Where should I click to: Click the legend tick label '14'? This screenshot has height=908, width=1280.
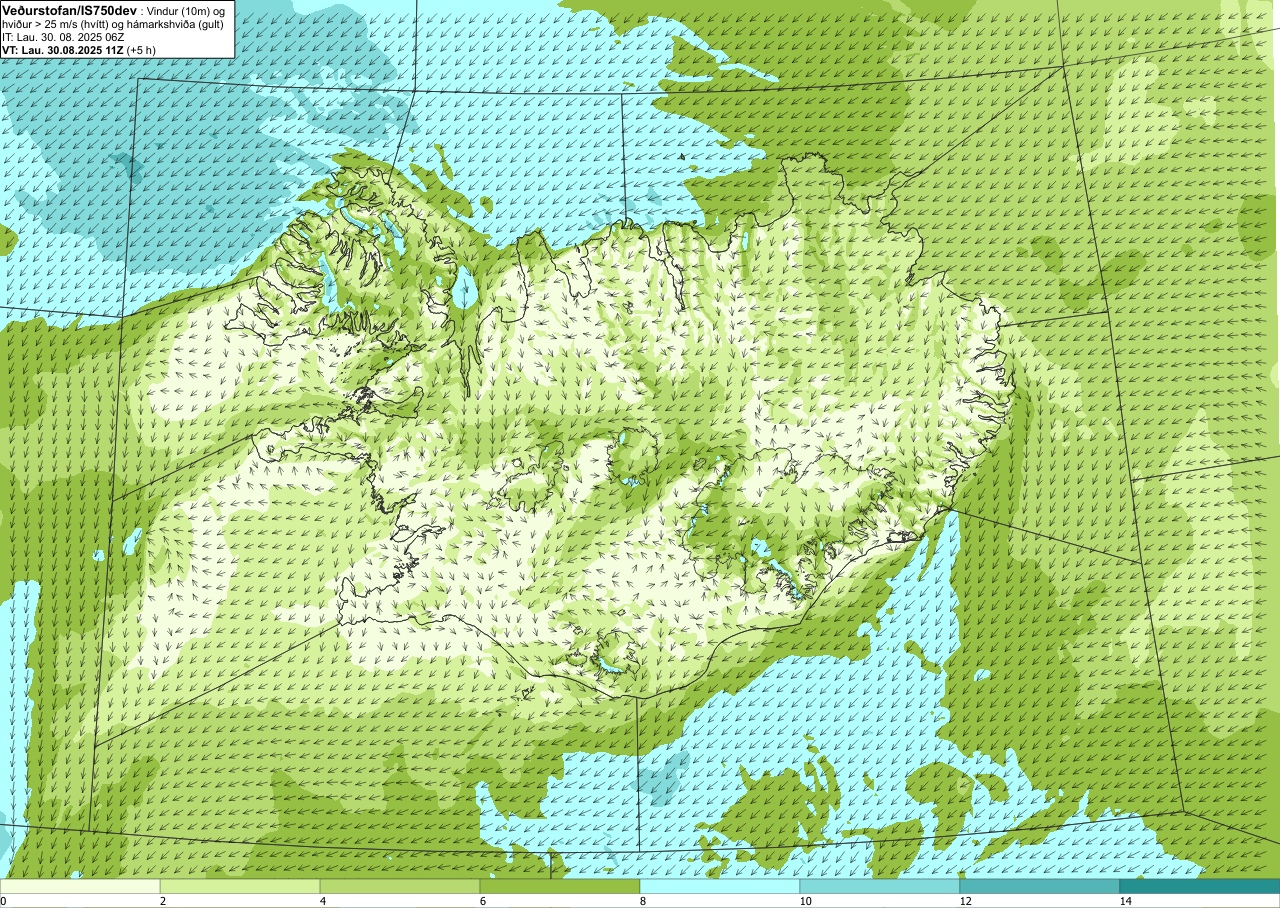click(x=1124, y=901)
